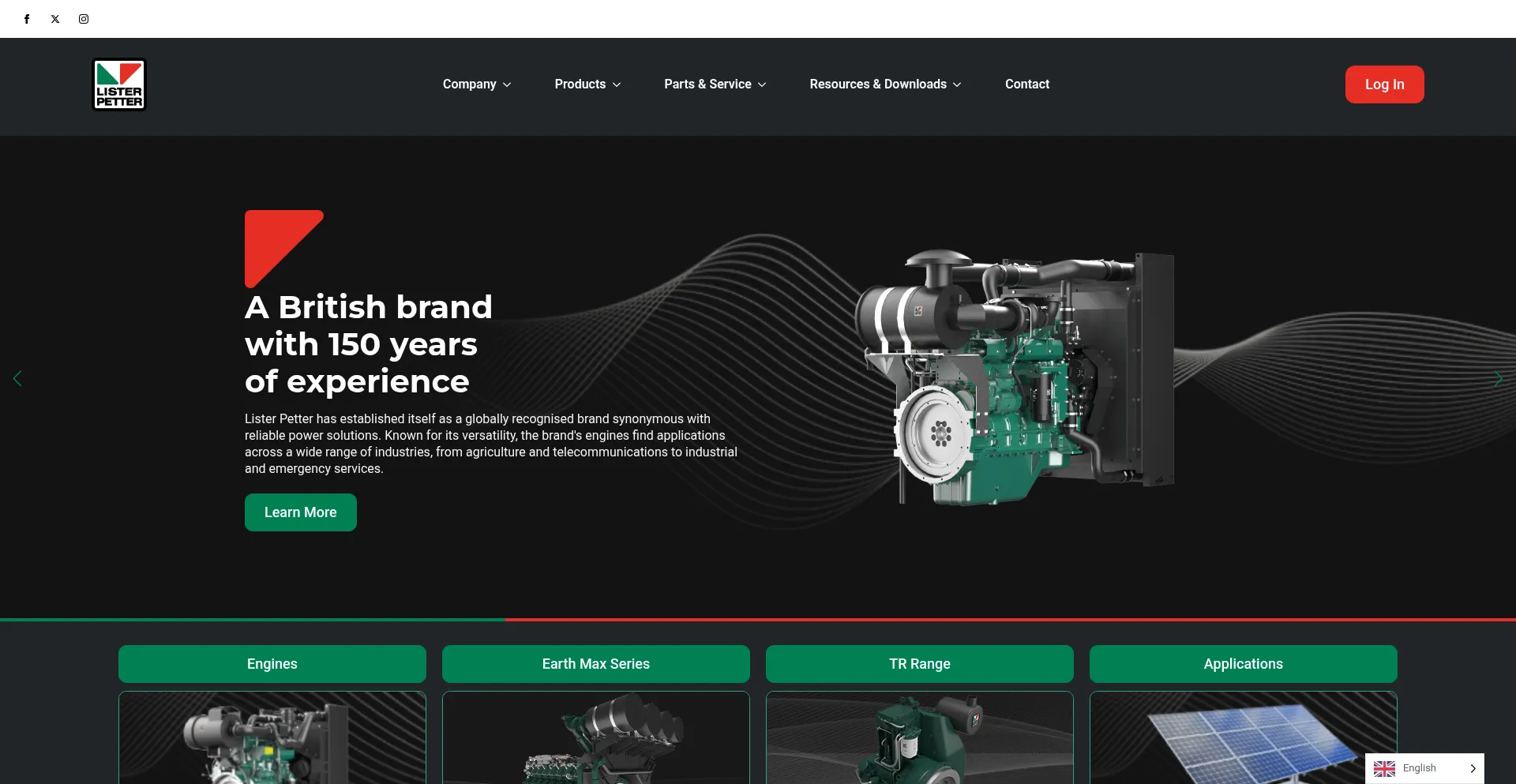
Task: Click the Engines product thumbnail
Action: pyautogui.click(x=272, y=737)
